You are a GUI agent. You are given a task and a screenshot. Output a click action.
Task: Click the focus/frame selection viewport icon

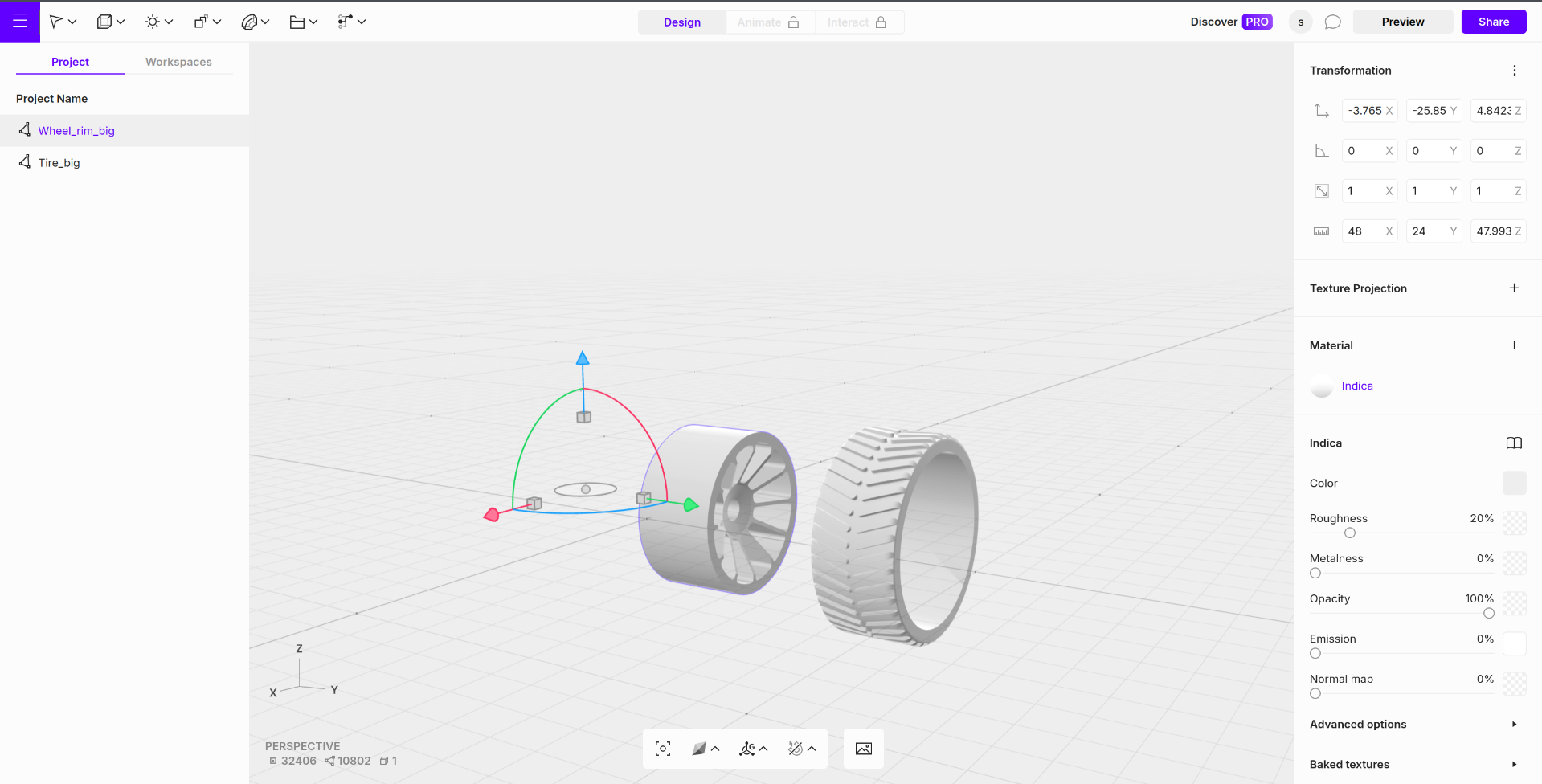pyautogui.click(x=663, y=749)
